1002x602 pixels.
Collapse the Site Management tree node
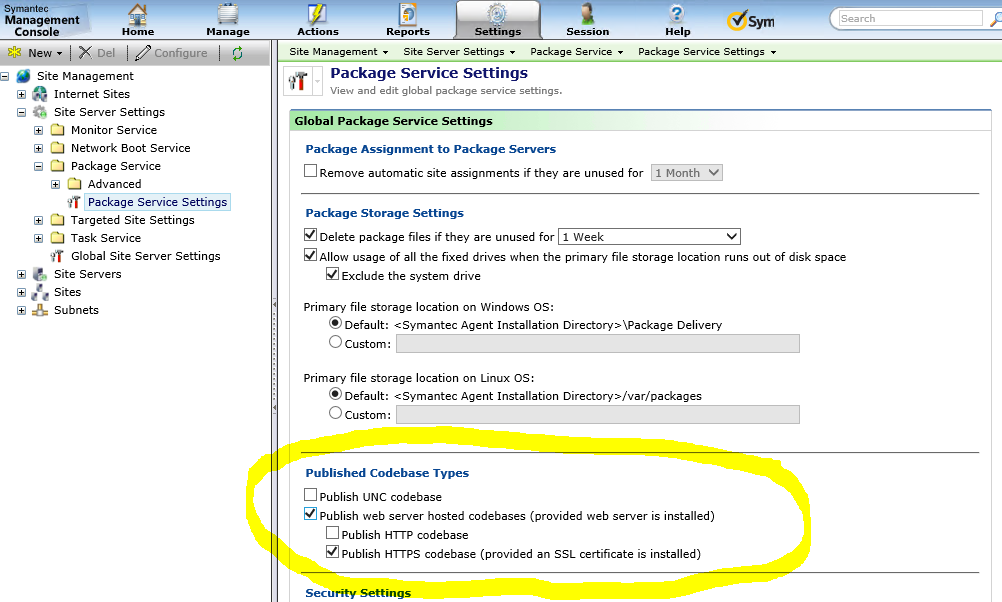(x=5, y=76)
